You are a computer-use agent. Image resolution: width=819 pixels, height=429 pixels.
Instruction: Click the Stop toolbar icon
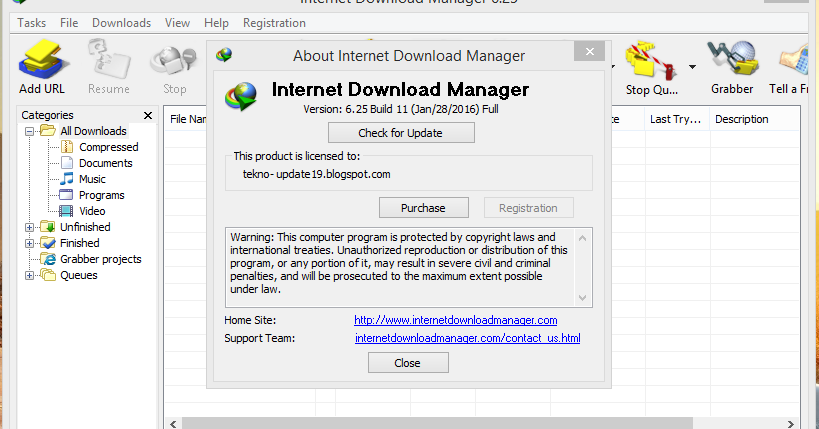pyautogui.click(x=174, y=67)
